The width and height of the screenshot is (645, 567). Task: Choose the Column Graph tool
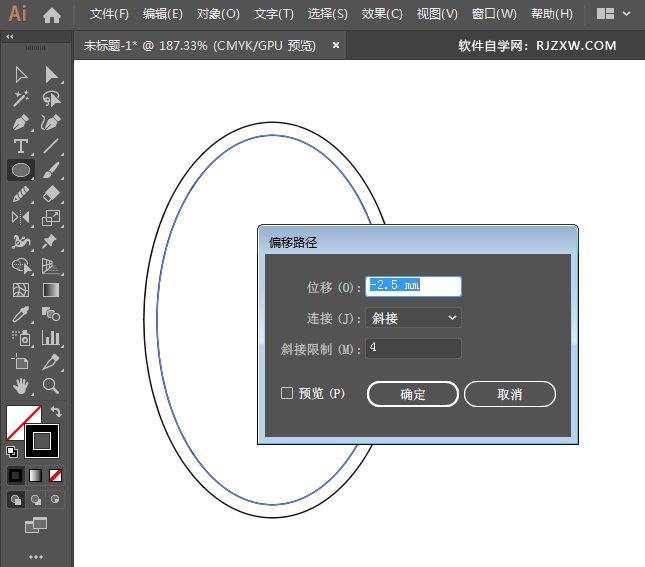click(x=51, y=338)
